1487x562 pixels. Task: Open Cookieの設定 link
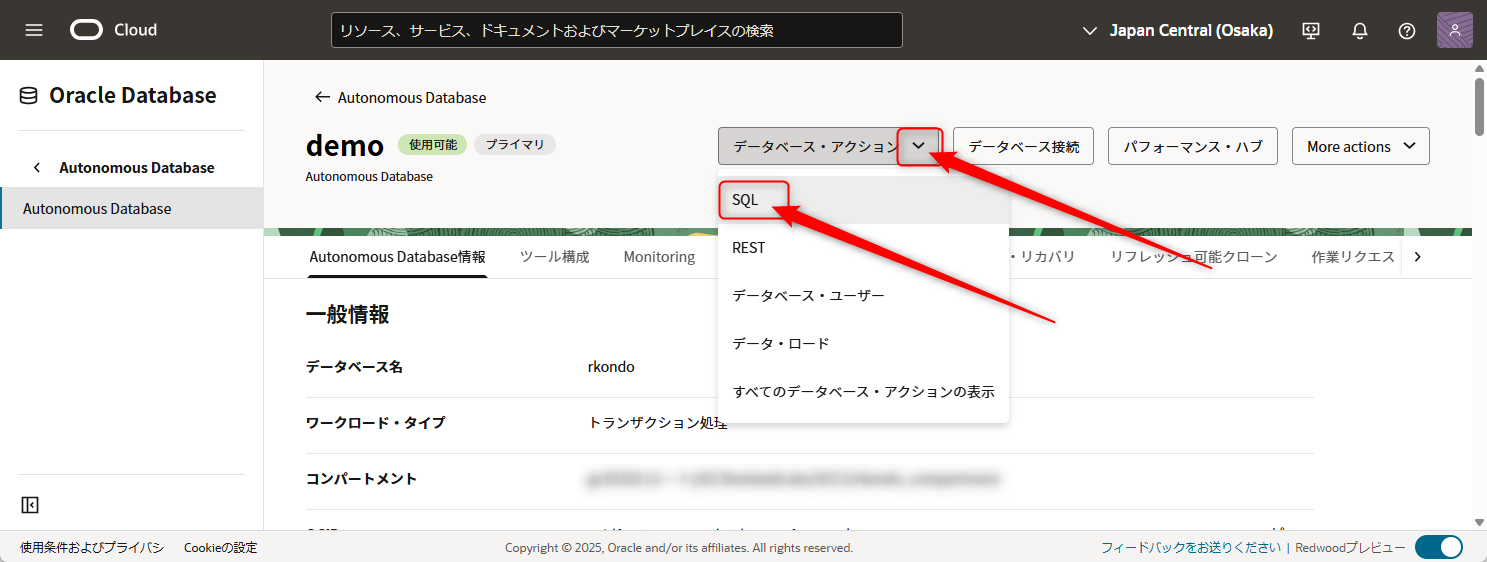[221, 548]
